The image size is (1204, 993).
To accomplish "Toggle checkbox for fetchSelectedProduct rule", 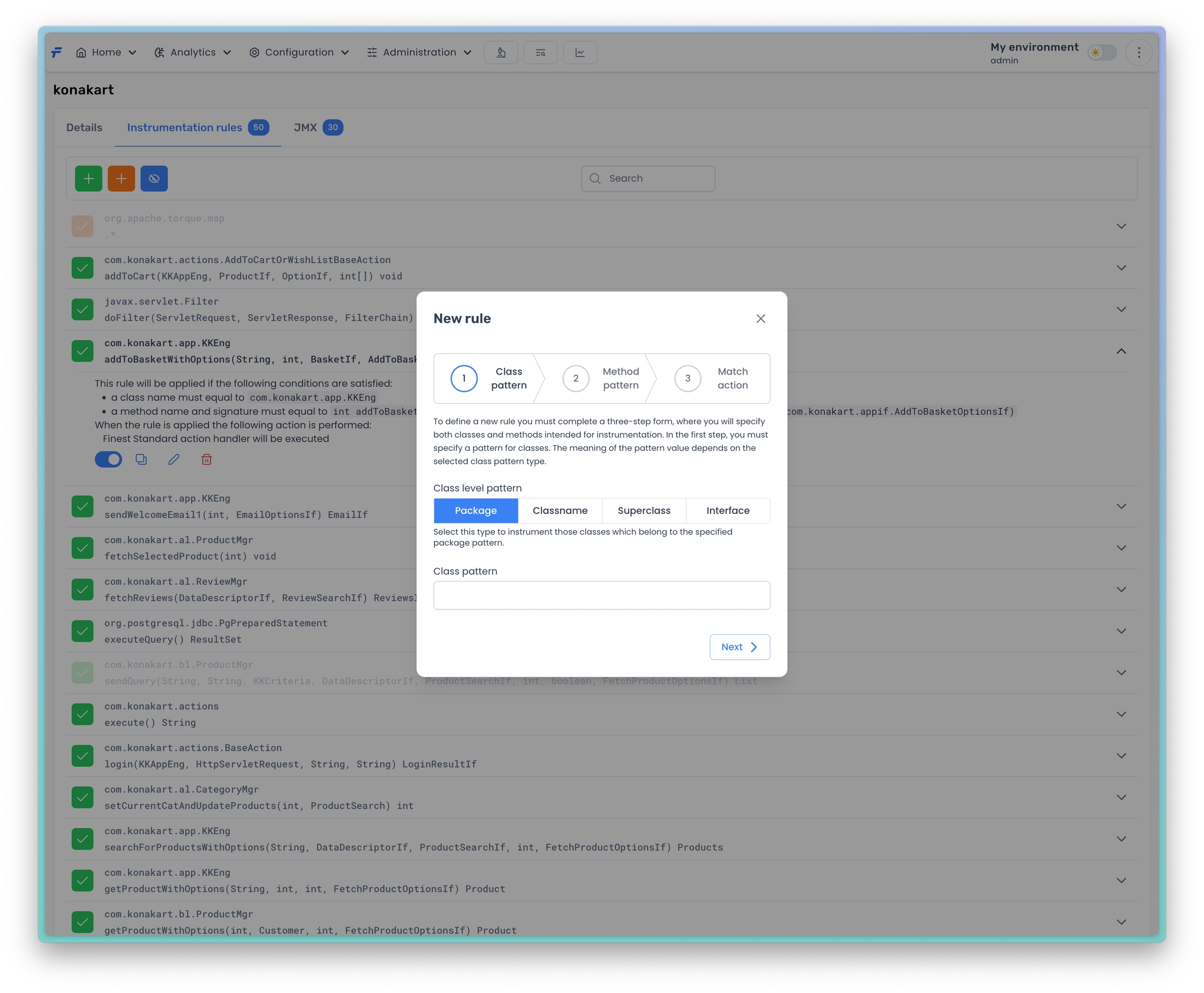I will (83, 548).
